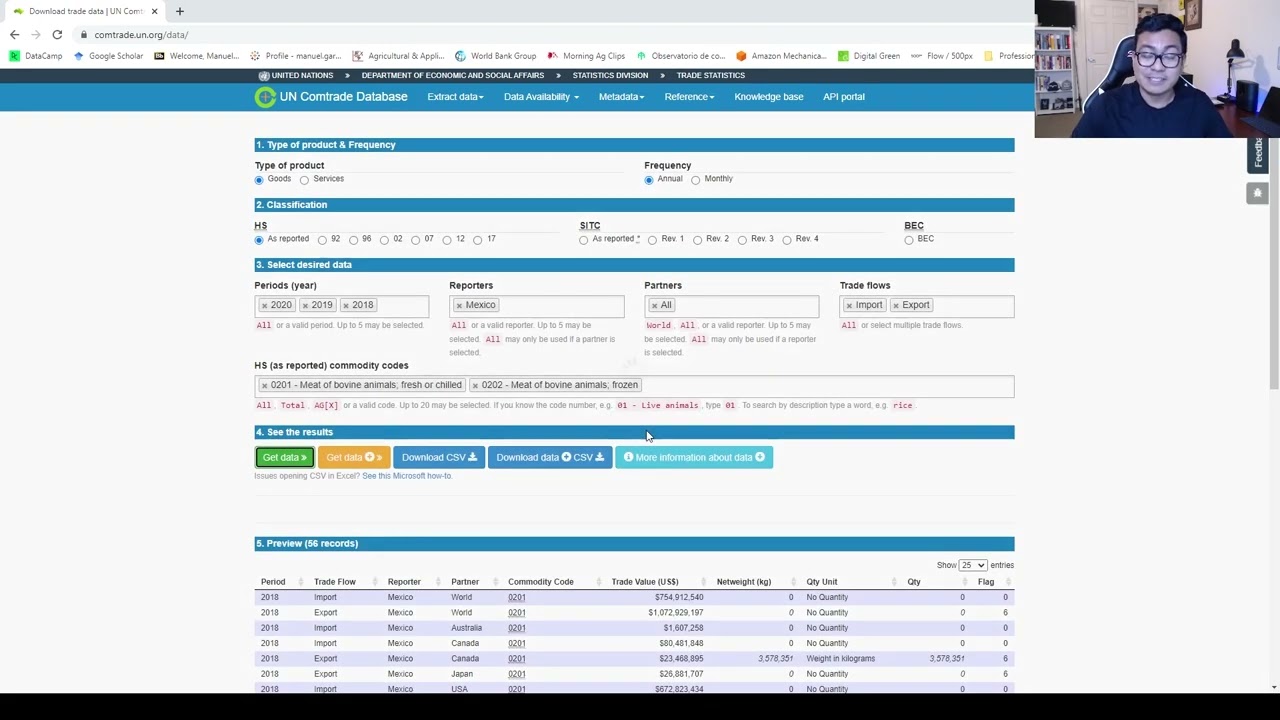The width and height of the screenshot is (1280, 720).
Task: Expand the Extract data menu
Action: click(455, 97)
